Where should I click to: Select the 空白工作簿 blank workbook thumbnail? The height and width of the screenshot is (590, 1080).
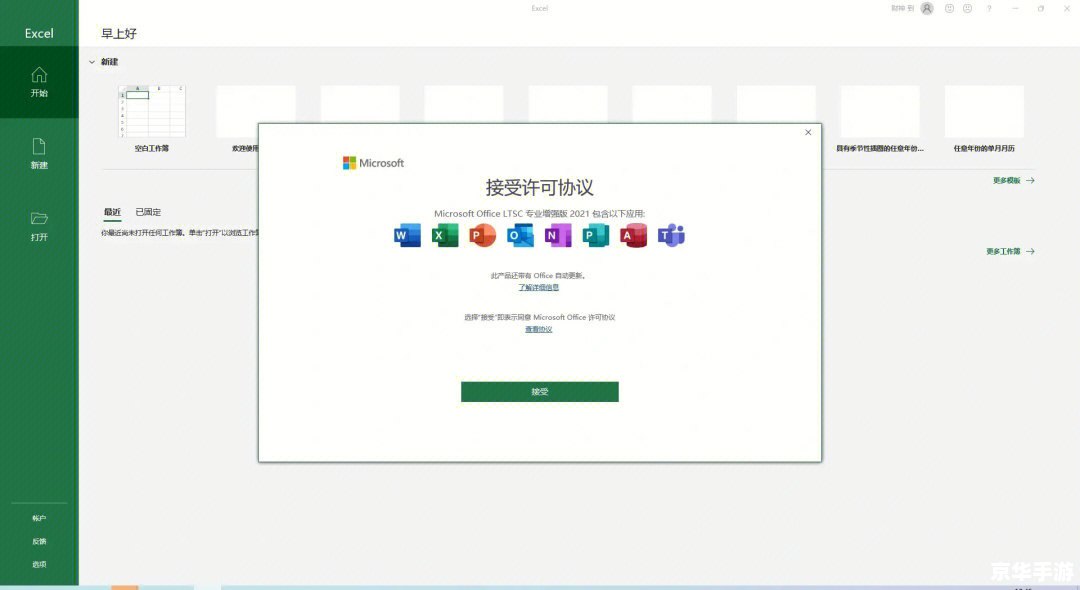(152, 112)
